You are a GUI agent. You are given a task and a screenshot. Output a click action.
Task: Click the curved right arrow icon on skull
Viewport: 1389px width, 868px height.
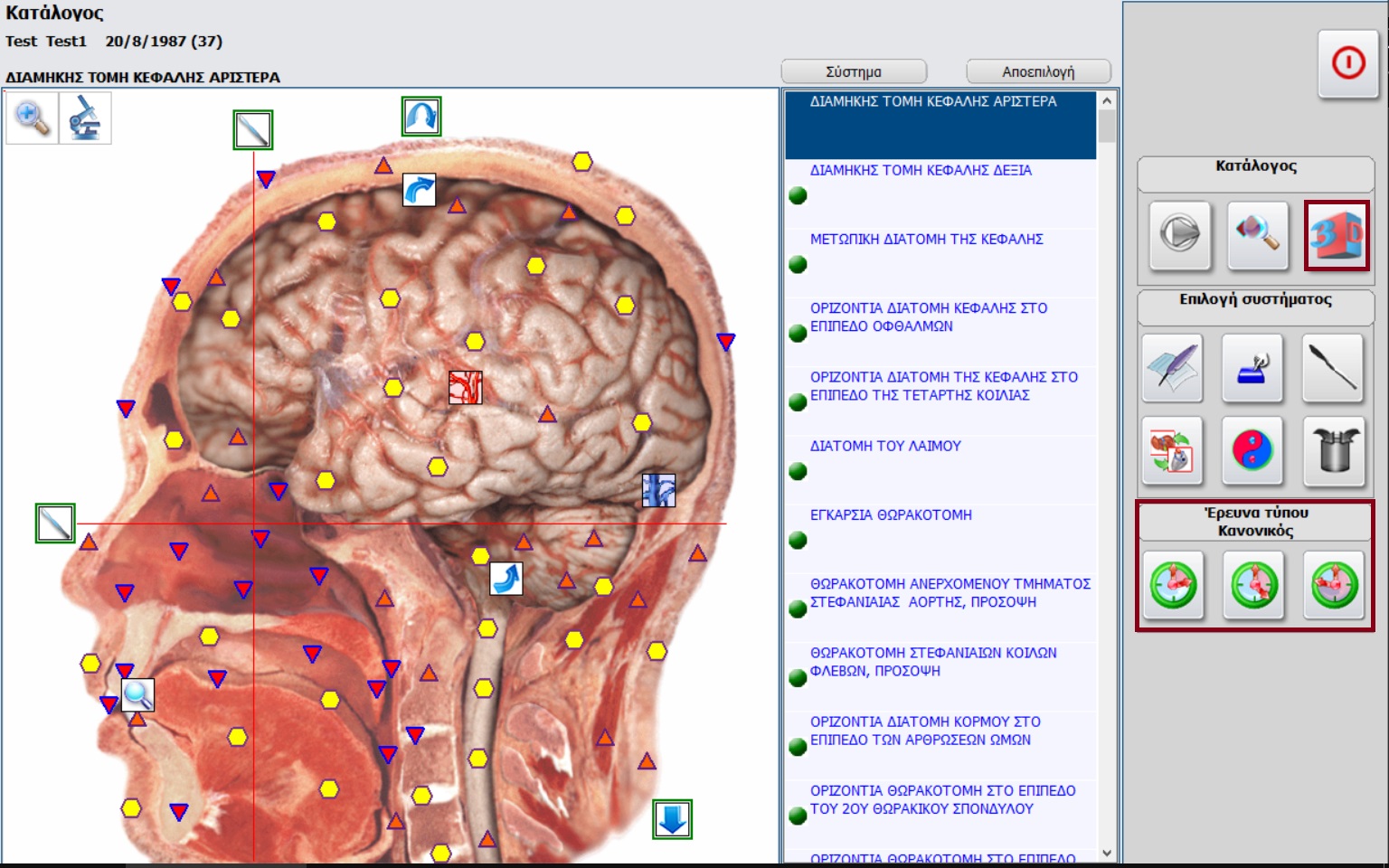click(x=419, y=190)
